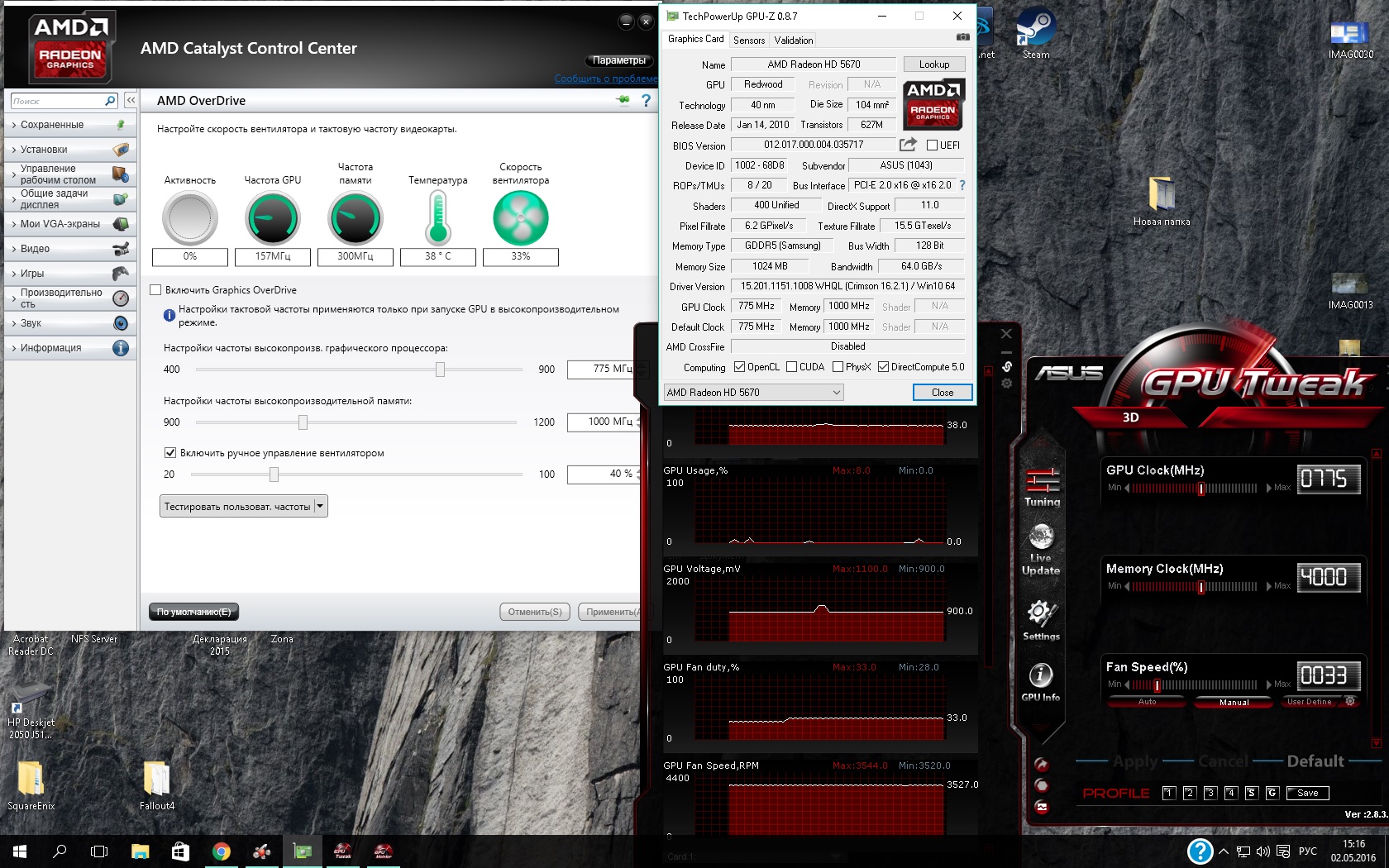1389x868 pixels.
Task: Click the Отменить(S) button
Action: tap(535, 612)
